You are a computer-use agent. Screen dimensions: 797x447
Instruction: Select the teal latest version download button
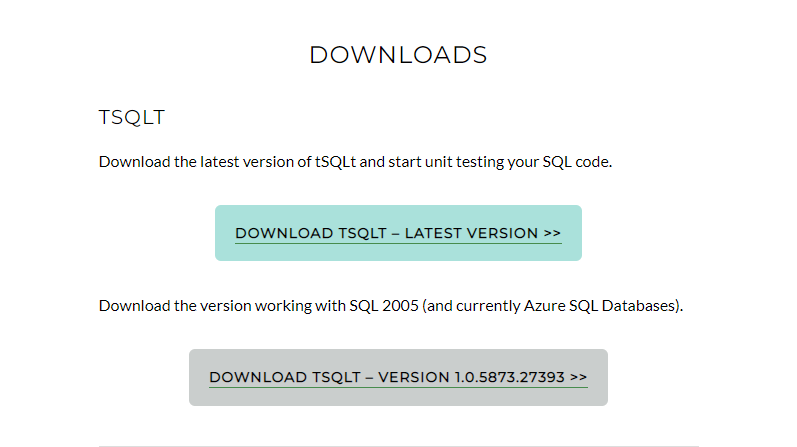[x=398, y=233]
